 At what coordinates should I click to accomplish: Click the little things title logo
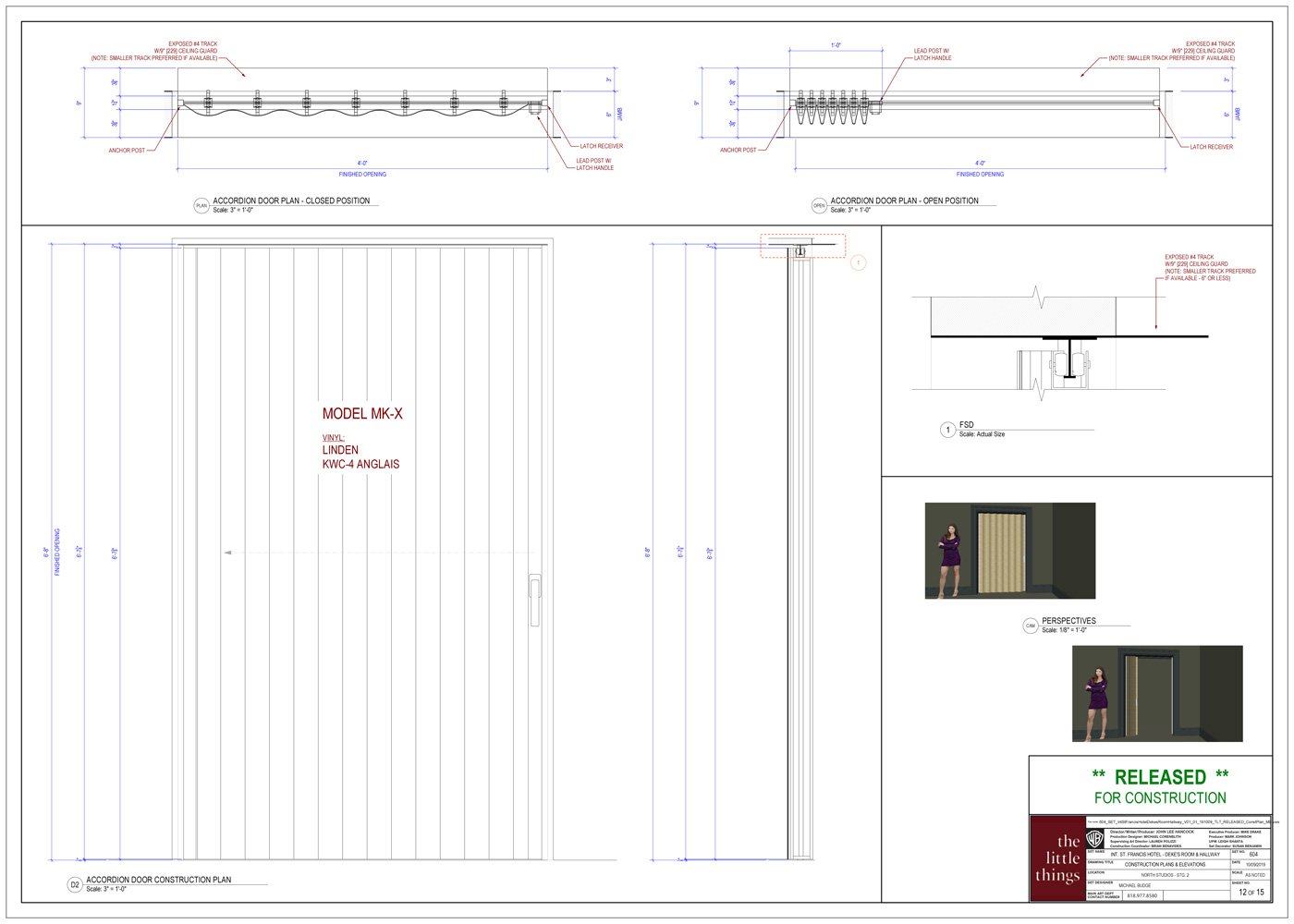tap(1057, 858)
